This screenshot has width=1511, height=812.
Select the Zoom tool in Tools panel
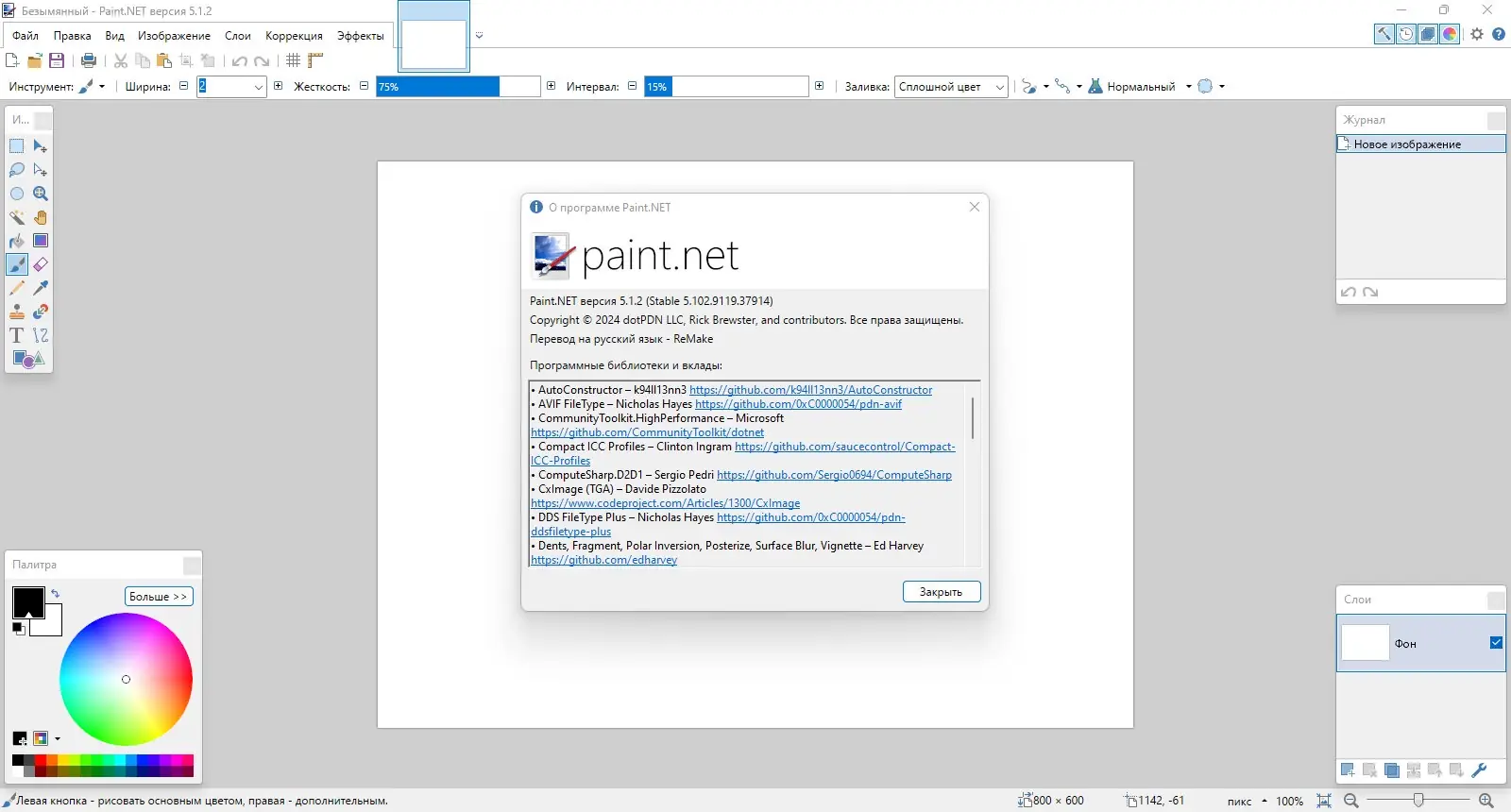click(x=41, y=194)
